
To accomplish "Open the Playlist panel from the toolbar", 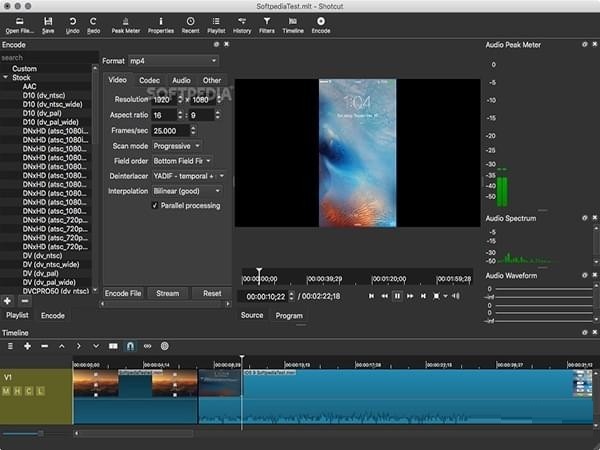I will [x=216, y=26].
